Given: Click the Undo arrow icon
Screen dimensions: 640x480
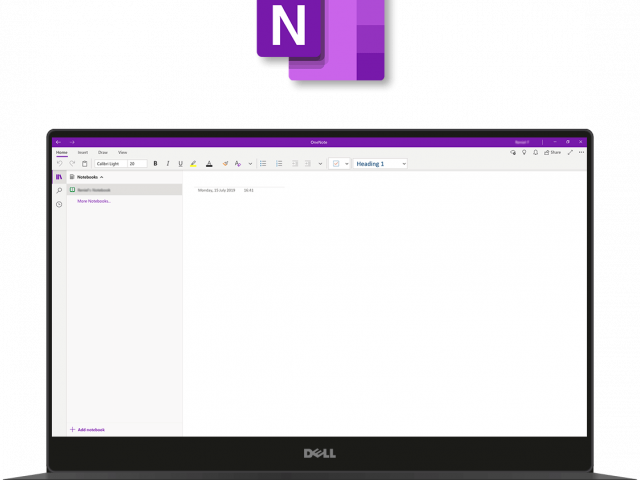Looking at the screenshot, I should pos(59,163).
